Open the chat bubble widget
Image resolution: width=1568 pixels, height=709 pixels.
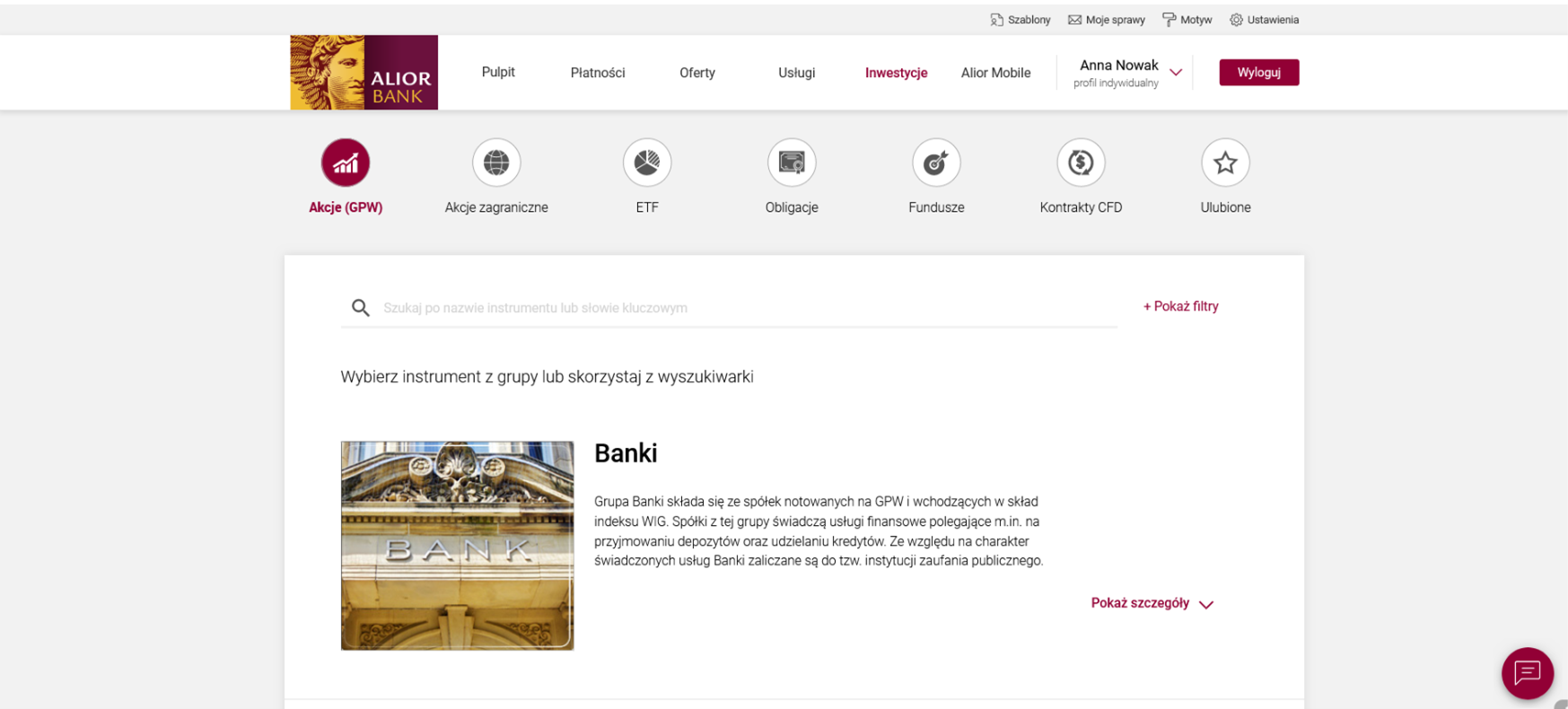tap(1528, 673)
